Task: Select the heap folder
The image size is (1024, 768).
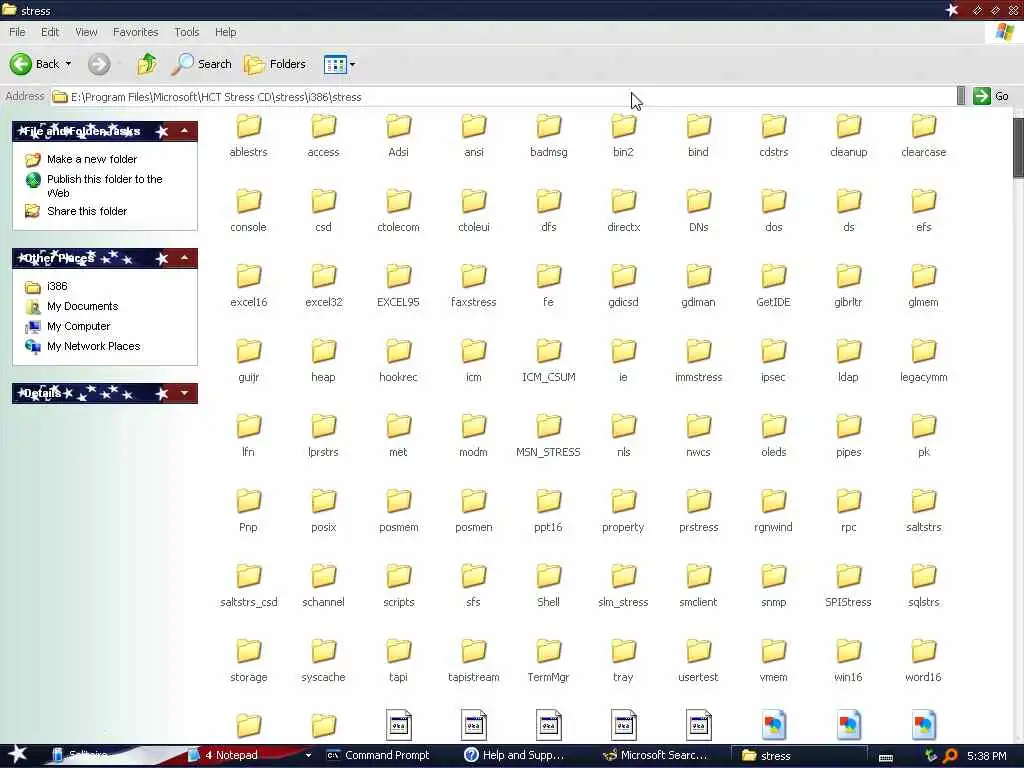Action: coord(323,361)
